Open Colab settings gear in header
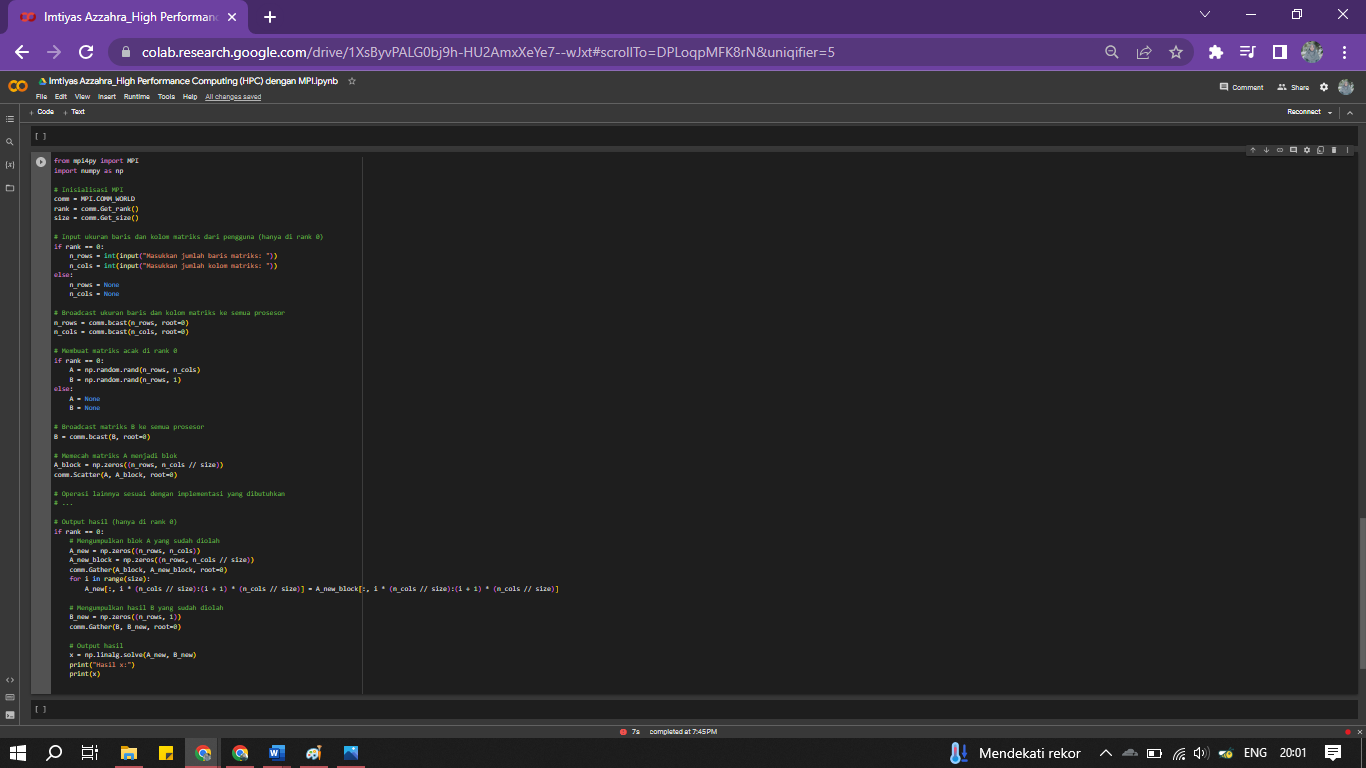 tap(1324, 87)
